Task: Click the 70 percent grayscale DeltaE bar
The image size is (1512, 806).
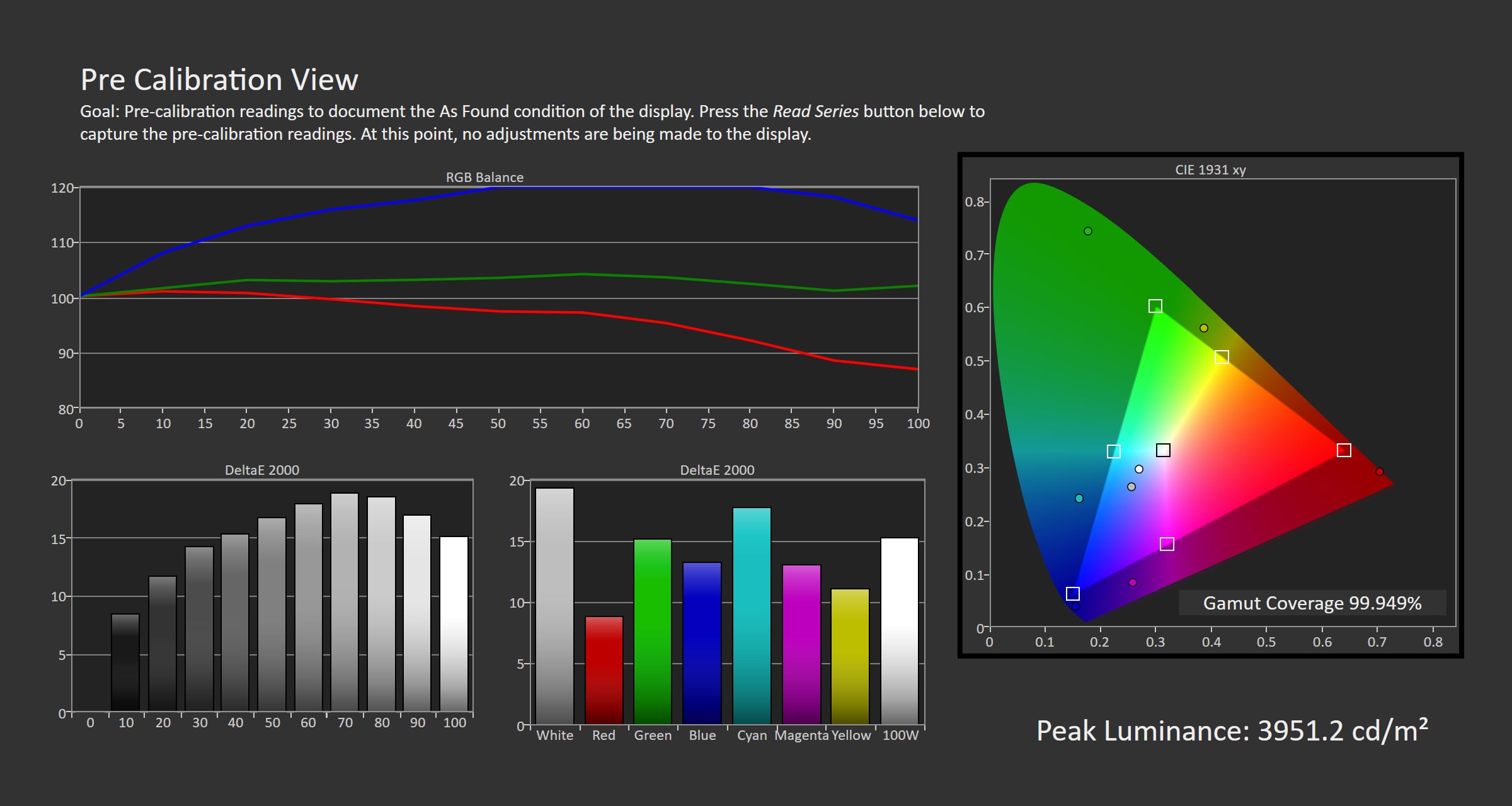Action: (x=345, y=602)
